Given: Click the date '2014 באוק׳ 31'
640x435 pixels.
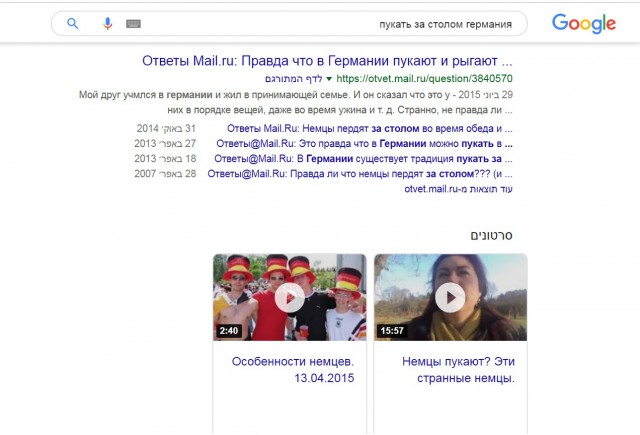Looking at the screenshot, I should 166,129.
